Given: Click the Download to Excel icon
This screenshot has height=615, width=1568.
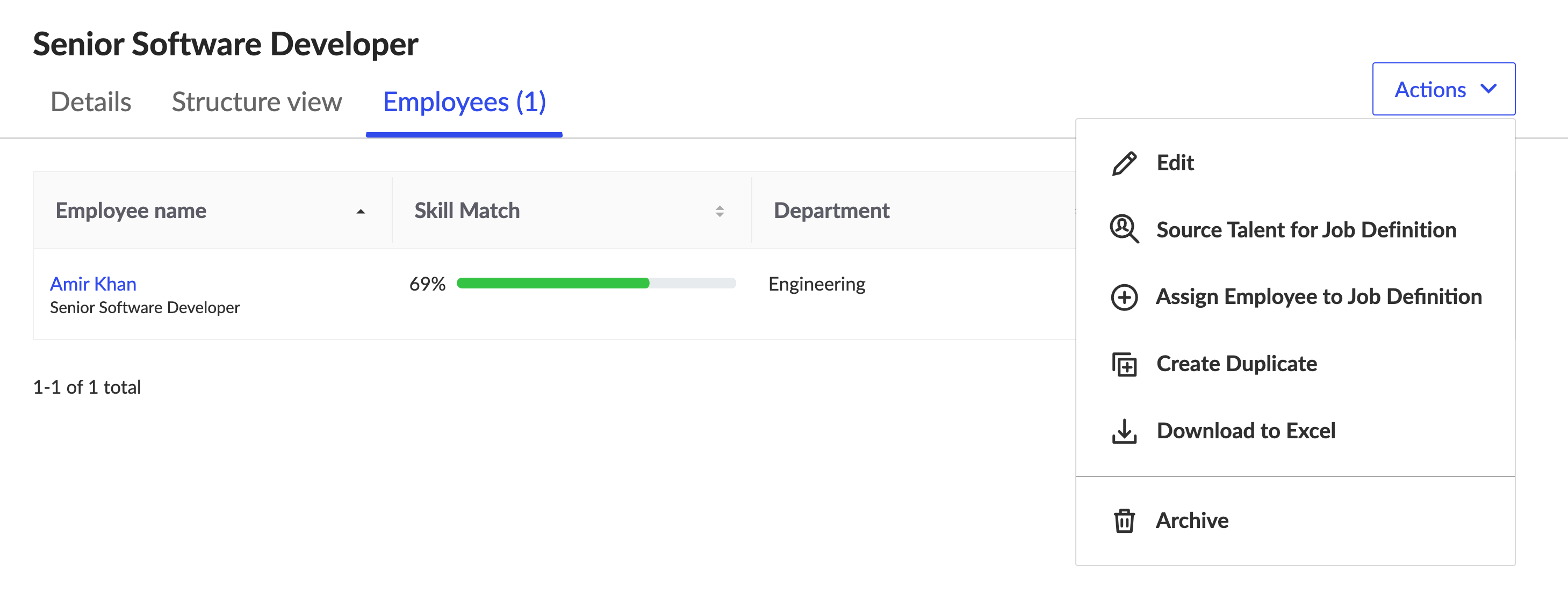Looking at the screenshot, I should (1124, 431).
